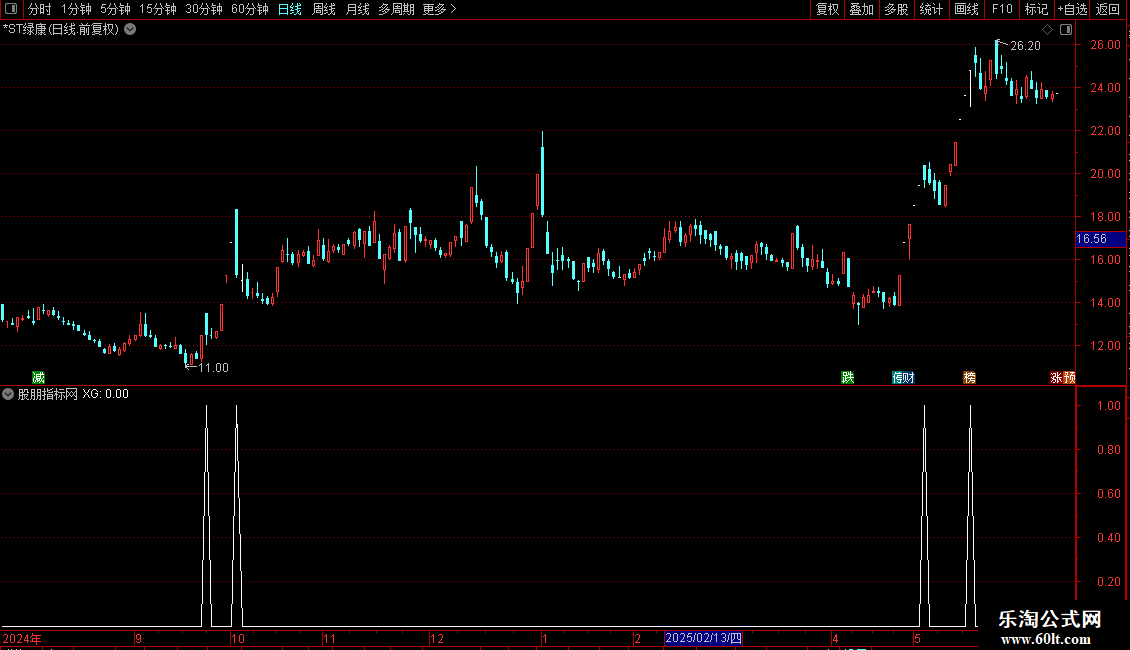The height and width of the screenshot is (650, 1130).
Task: Open the 多股 multi-stock view
Action: pos(897,9)
